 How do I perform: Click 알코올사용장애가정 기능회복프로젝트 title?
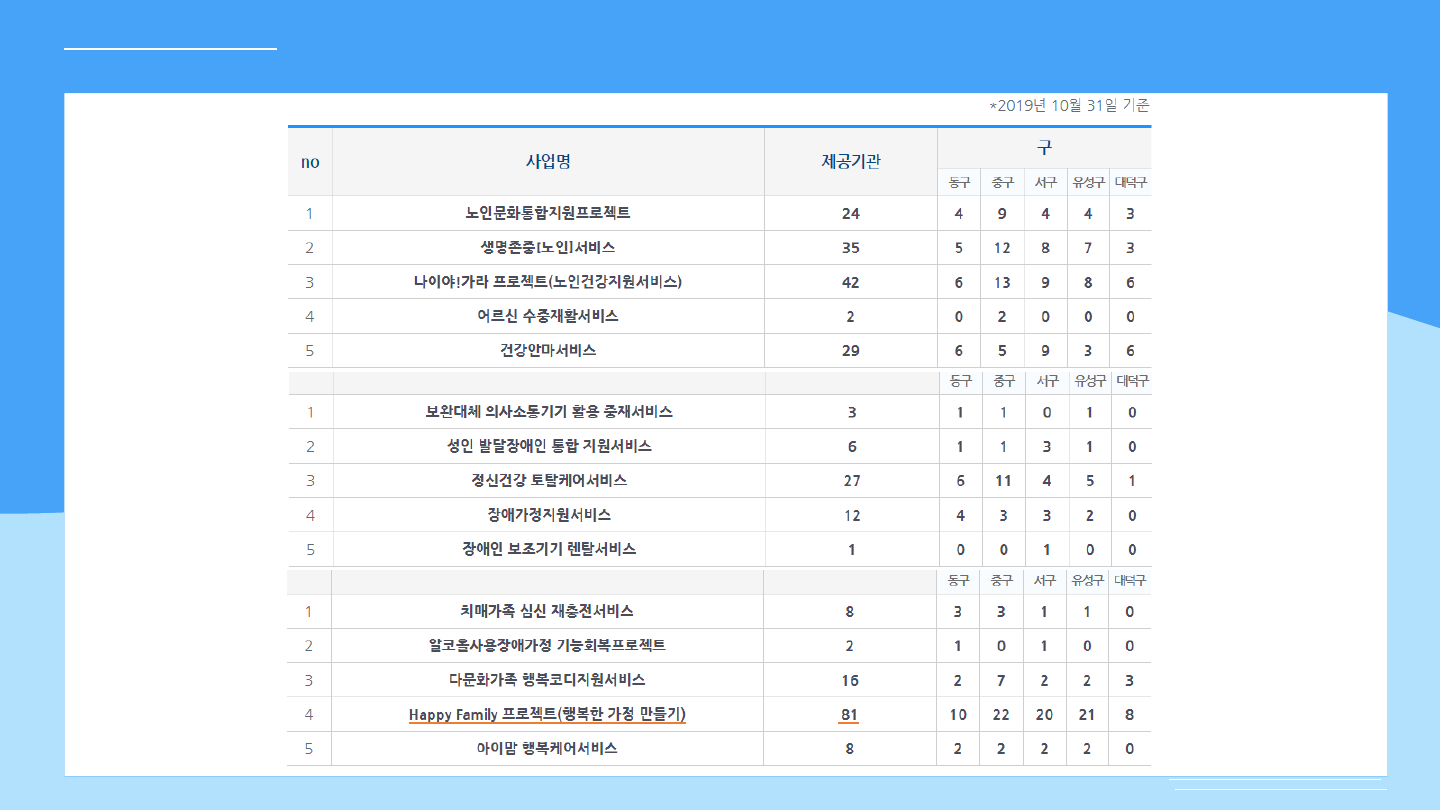pyautogui.click(x=548, y=645)
